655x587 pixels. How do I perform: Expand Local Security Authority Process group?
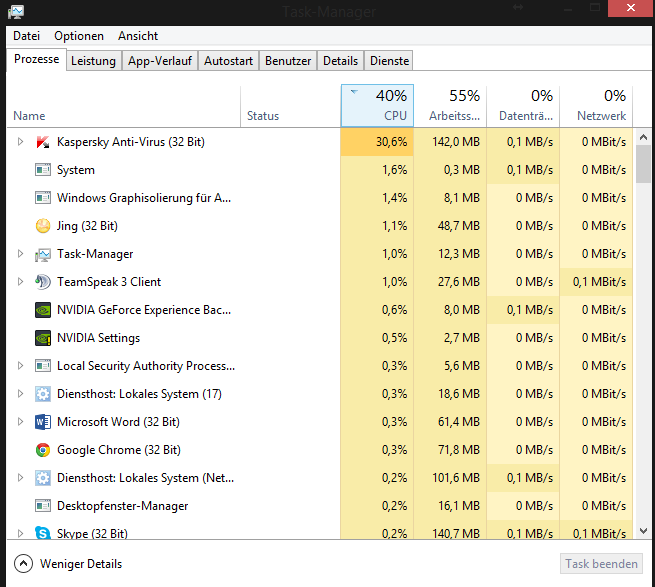tap(20, 366)
